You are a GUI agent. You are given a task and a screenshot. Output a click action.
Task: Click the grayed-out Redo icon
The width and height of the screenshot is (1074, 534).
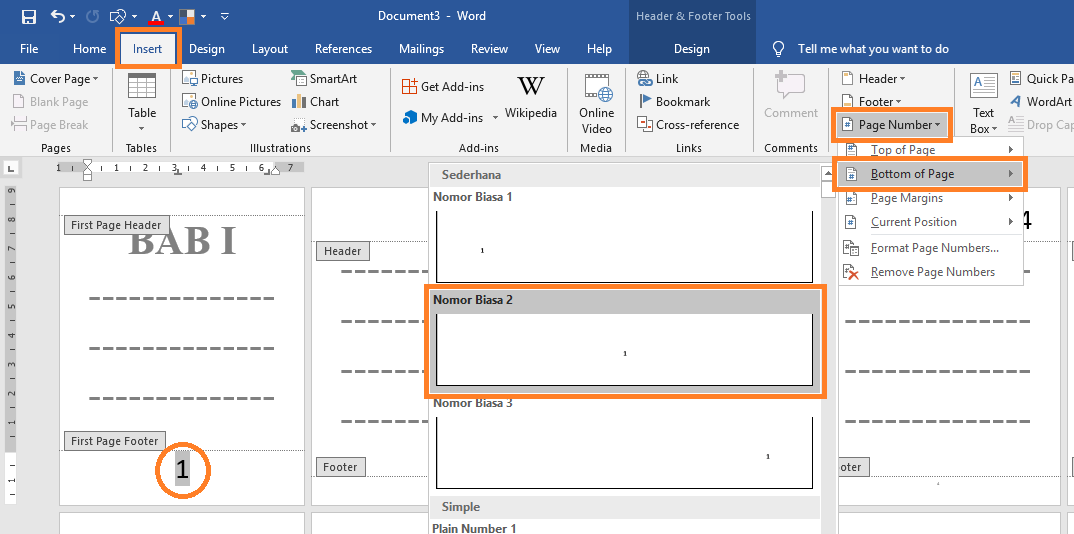92,16
